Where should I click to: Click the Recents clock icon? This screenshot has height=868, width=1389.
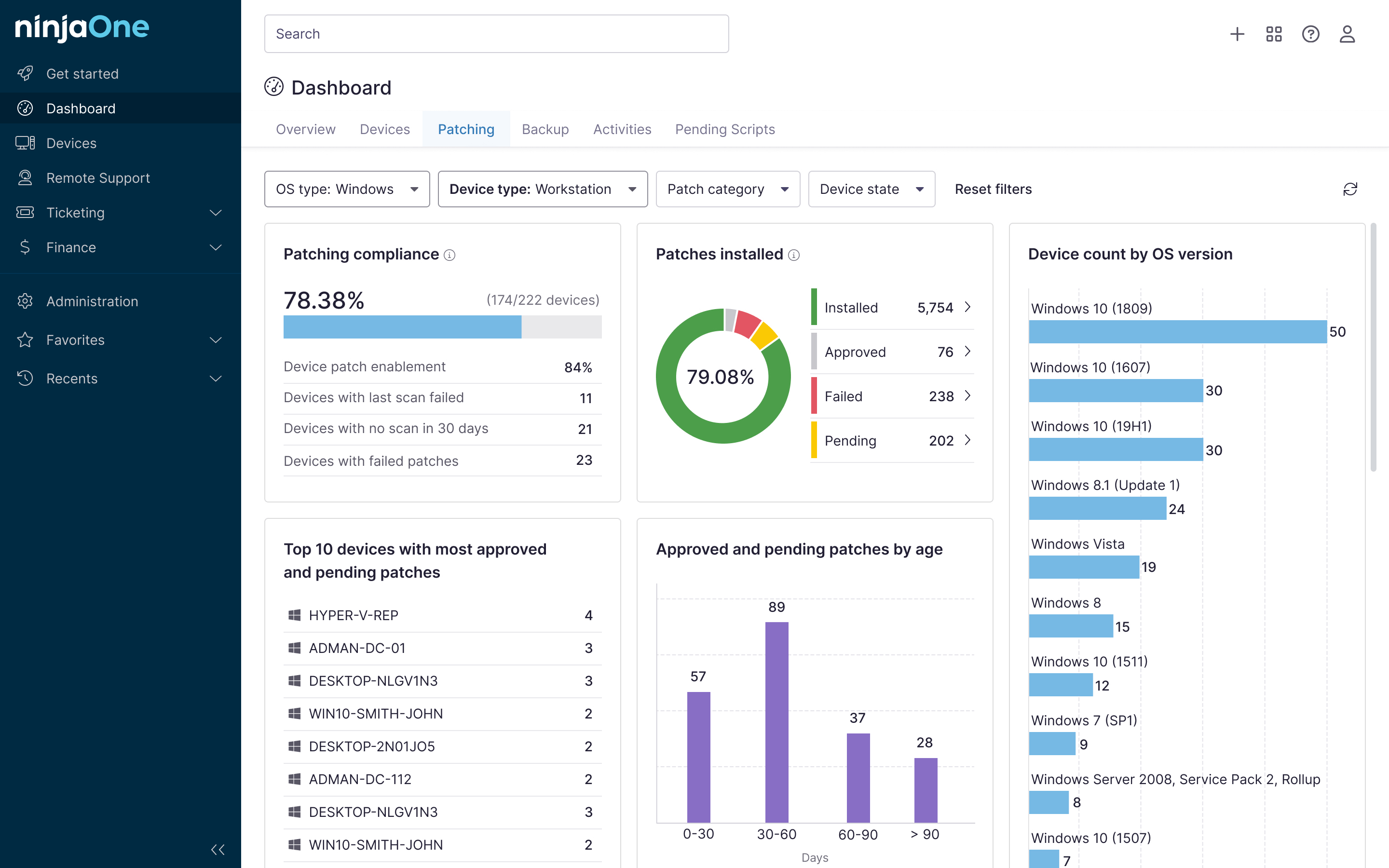click(x=25, y=379)
